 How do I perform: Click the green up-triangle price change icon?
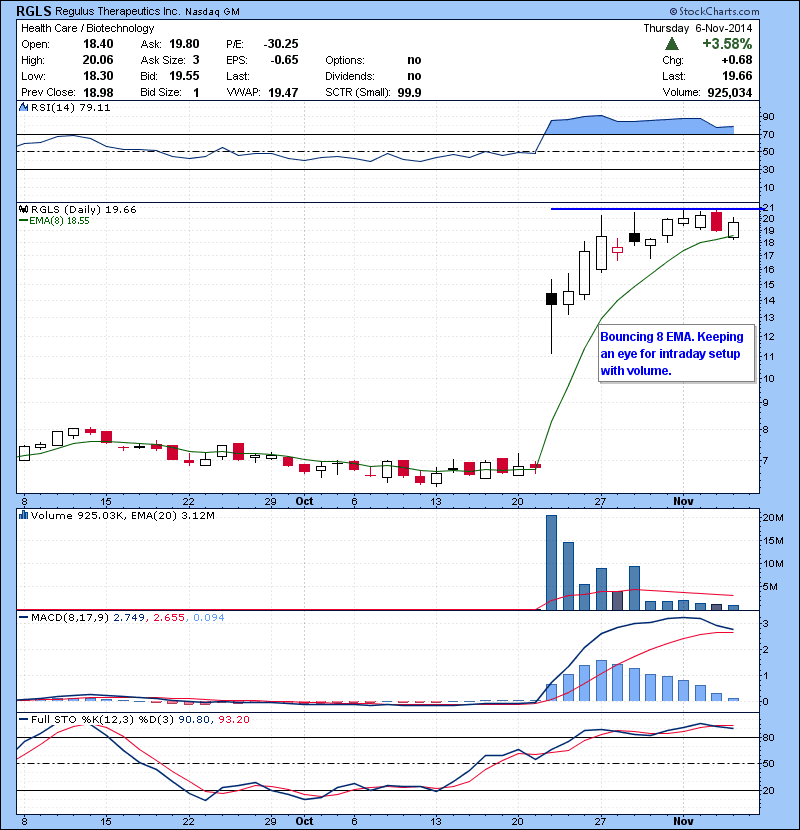point(671,43)
